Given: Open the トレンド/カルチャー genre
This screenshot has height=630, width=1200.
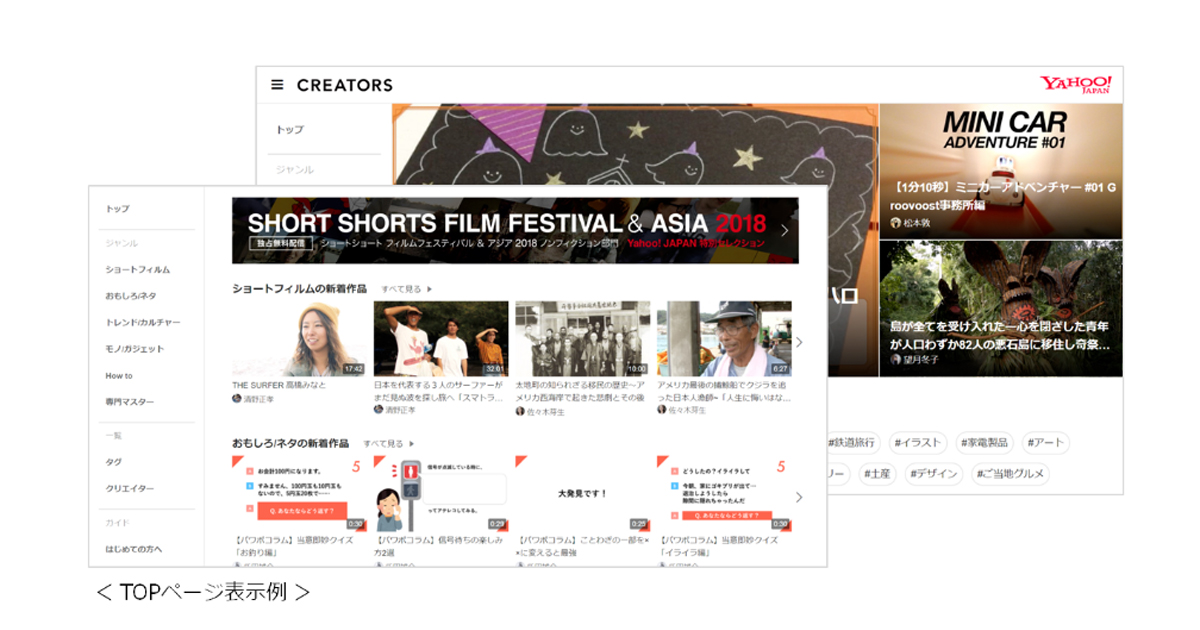Looking at the screenshot, I should click(143, 322).
